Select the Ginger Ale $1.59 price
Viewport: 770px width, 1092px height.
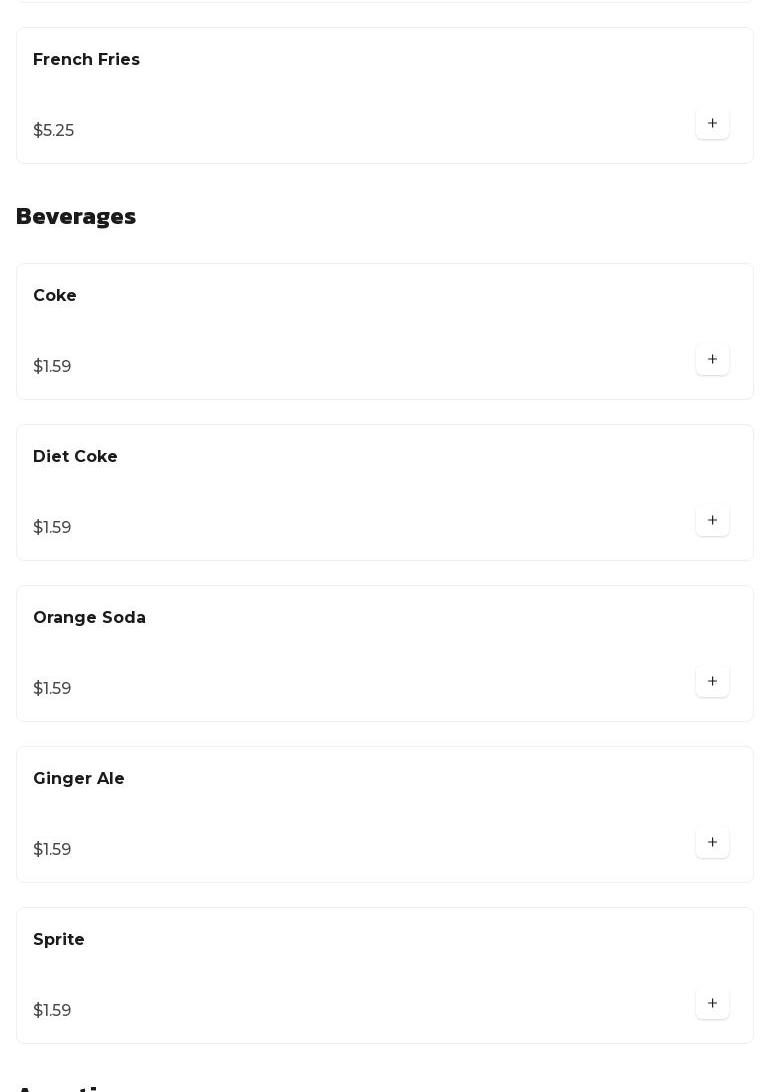pos(52,850)
